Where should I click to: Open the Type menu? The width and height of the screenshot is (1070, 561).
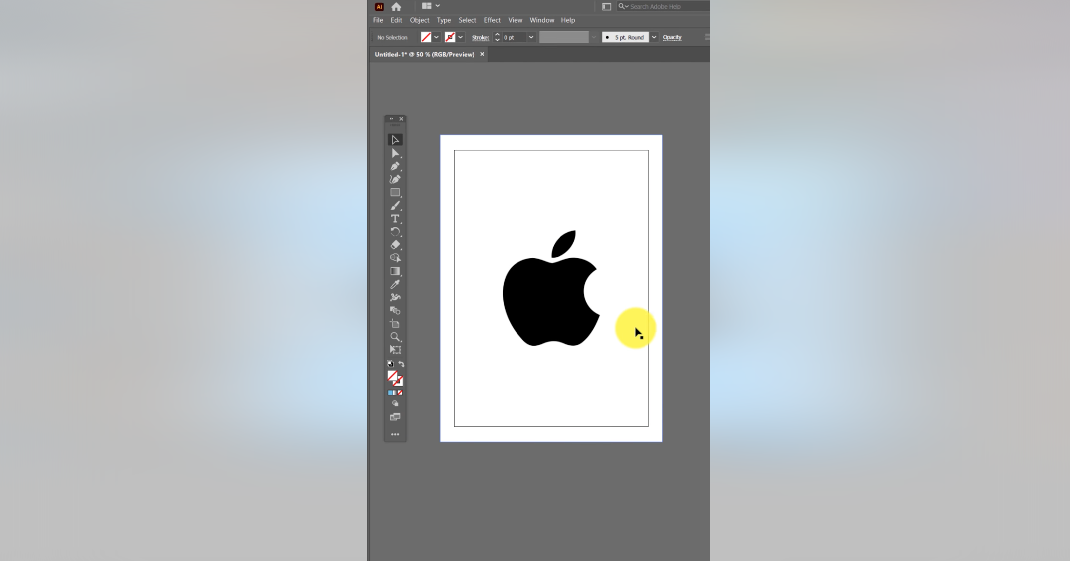[x=444, y=20]
